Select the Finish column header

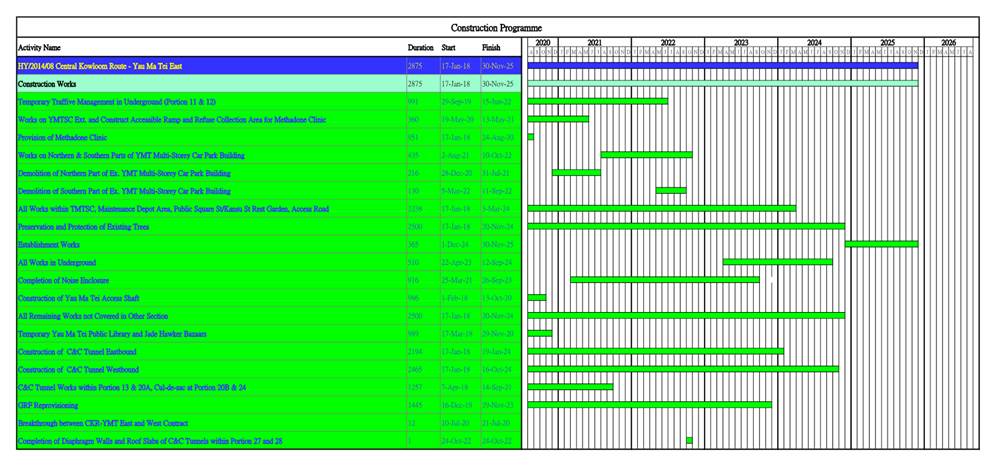click(x=491, y=48)
